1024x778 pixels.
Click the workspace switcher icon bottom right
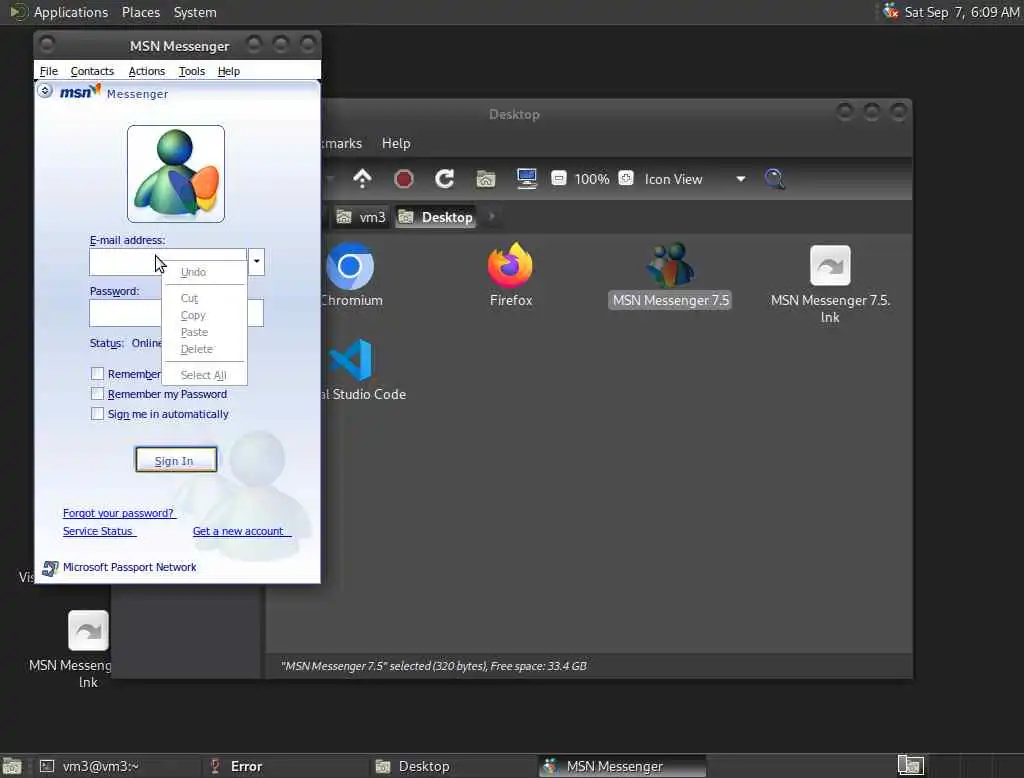(x=911, y=765)
